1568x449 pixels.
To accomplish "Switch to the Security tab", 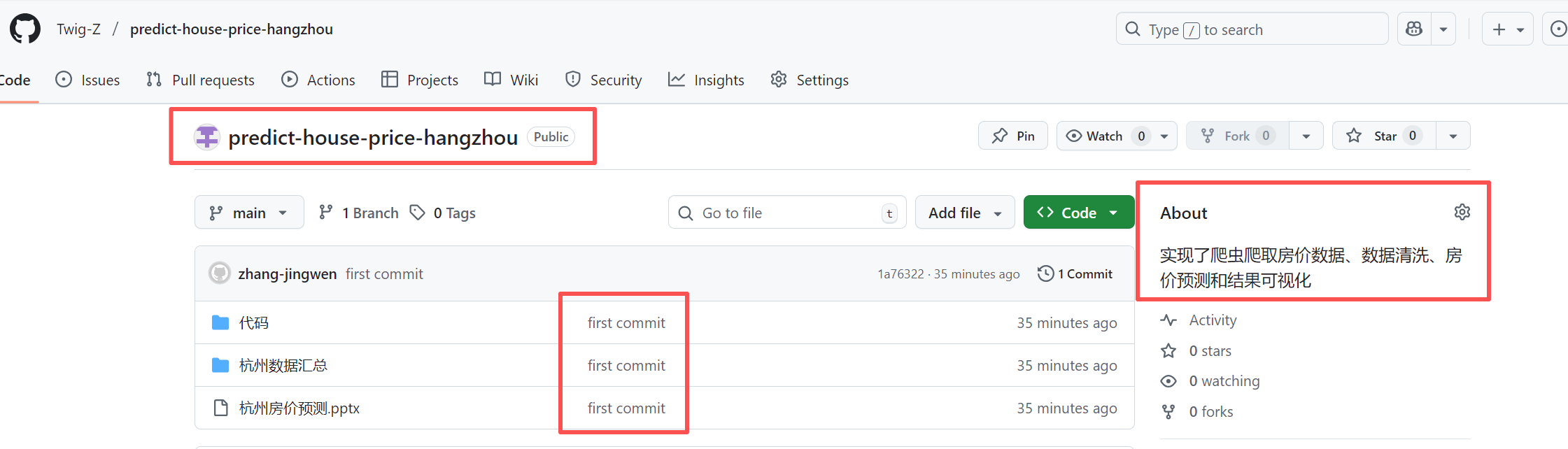I will pyautogui.click(x=603, y=80).
